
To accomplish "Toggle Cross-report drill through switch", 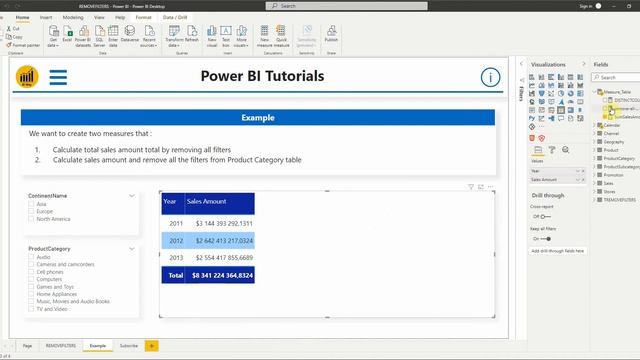I will tap(546, 216).
